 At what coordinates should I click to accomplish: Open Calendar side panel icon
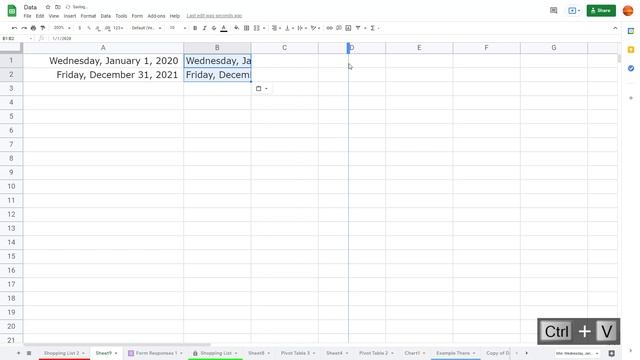(x=631, y=31)
